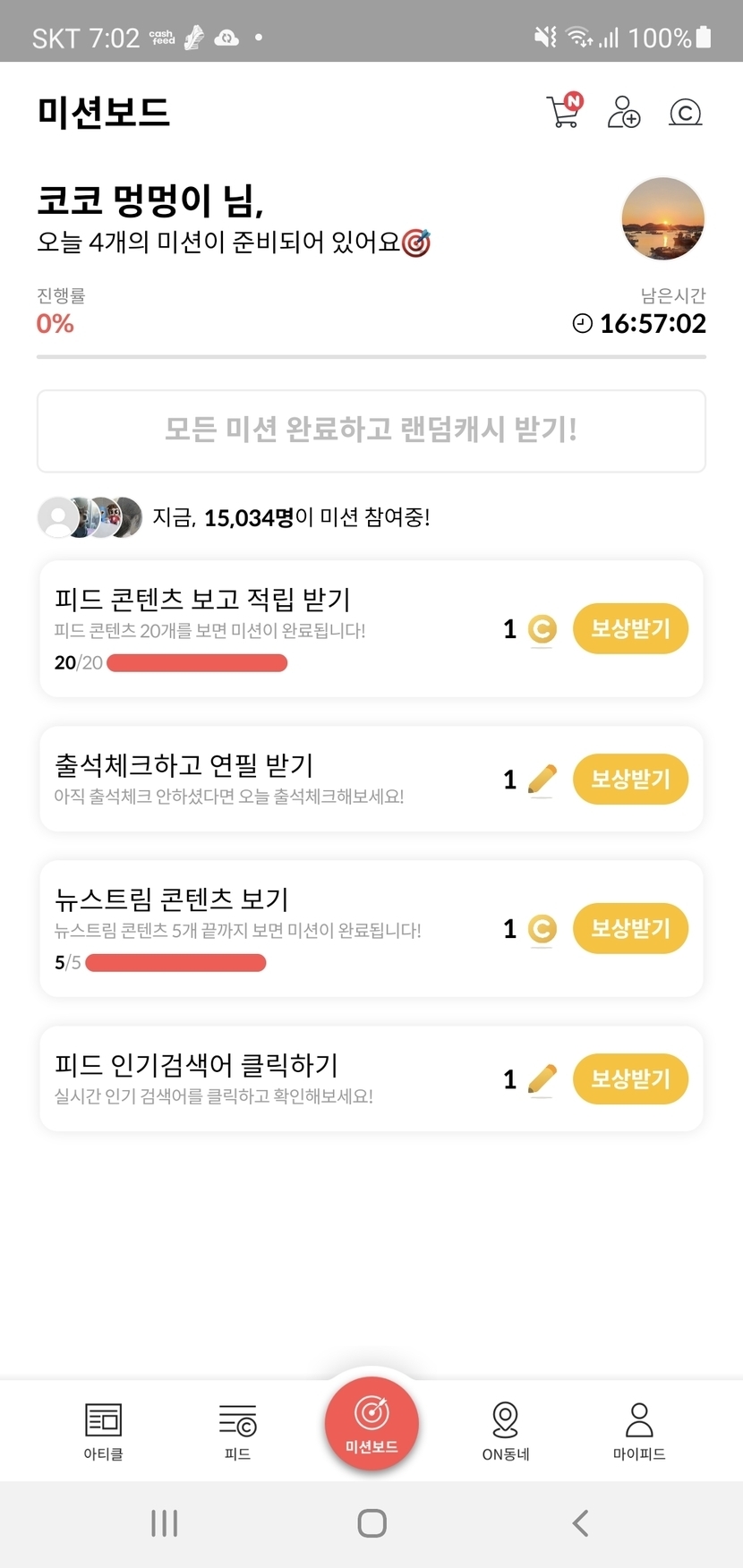Tap the red 미션보드 center button
The image size is (743, 1568).
tap(371, 1423)
